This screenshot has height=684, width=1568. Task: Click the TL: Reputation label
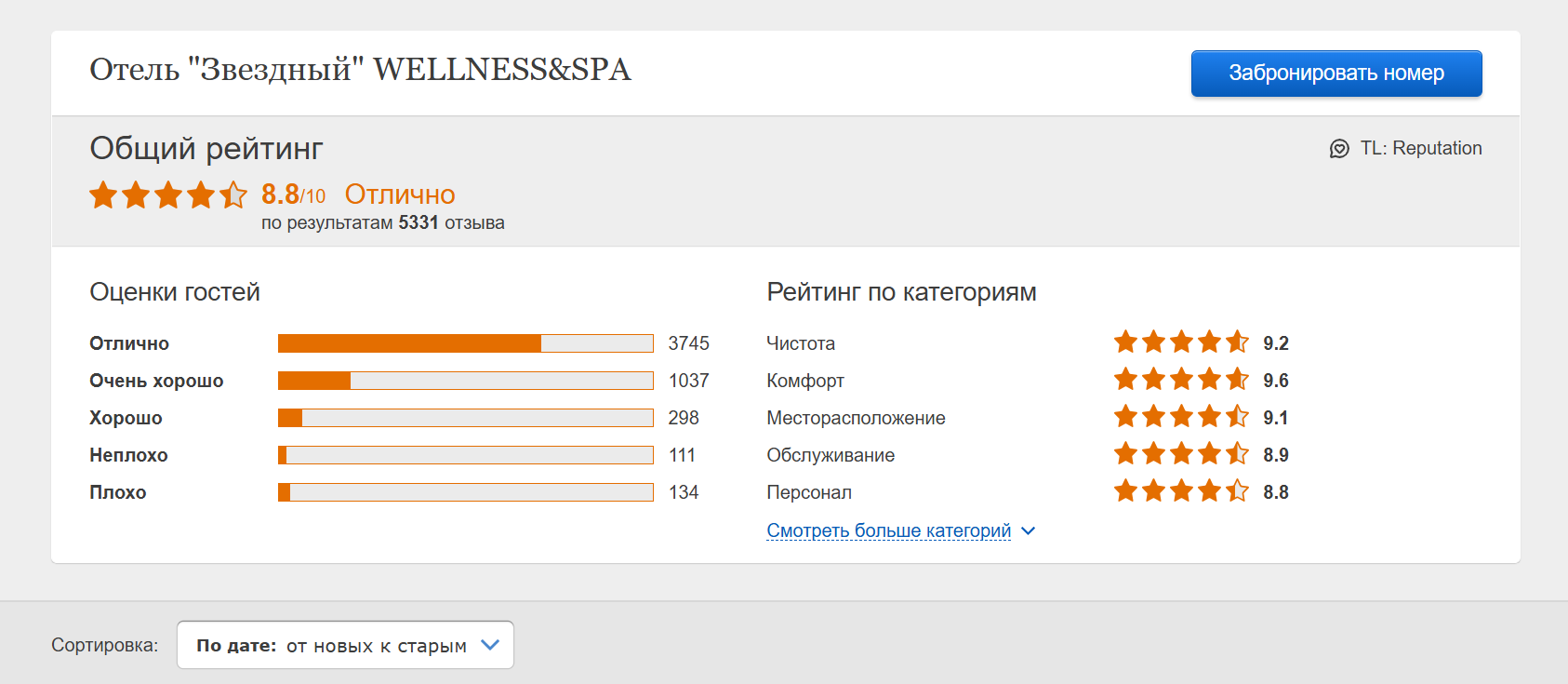tap(1420, 148)
